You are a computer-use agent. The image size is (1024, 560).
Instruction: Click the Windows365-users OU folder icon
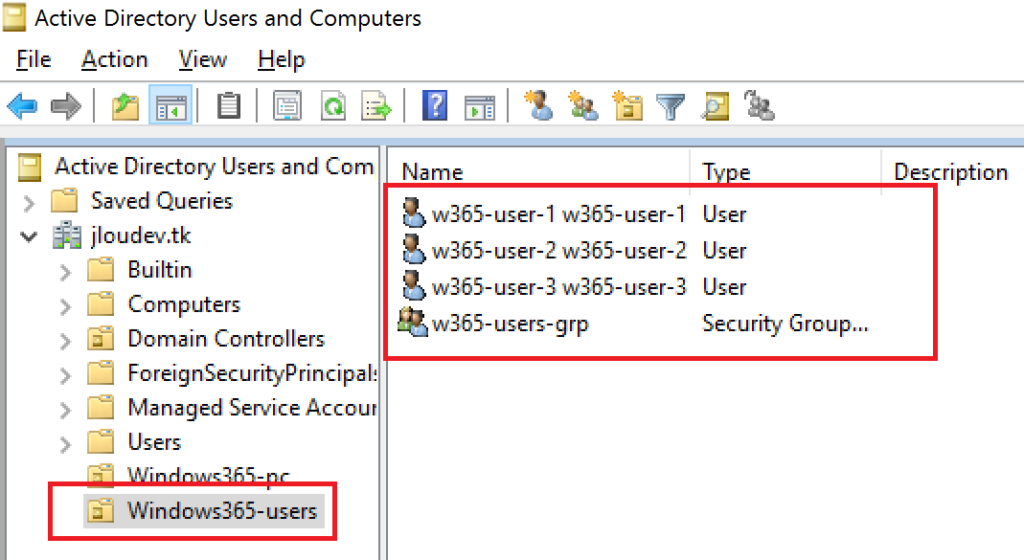[101, 510]
